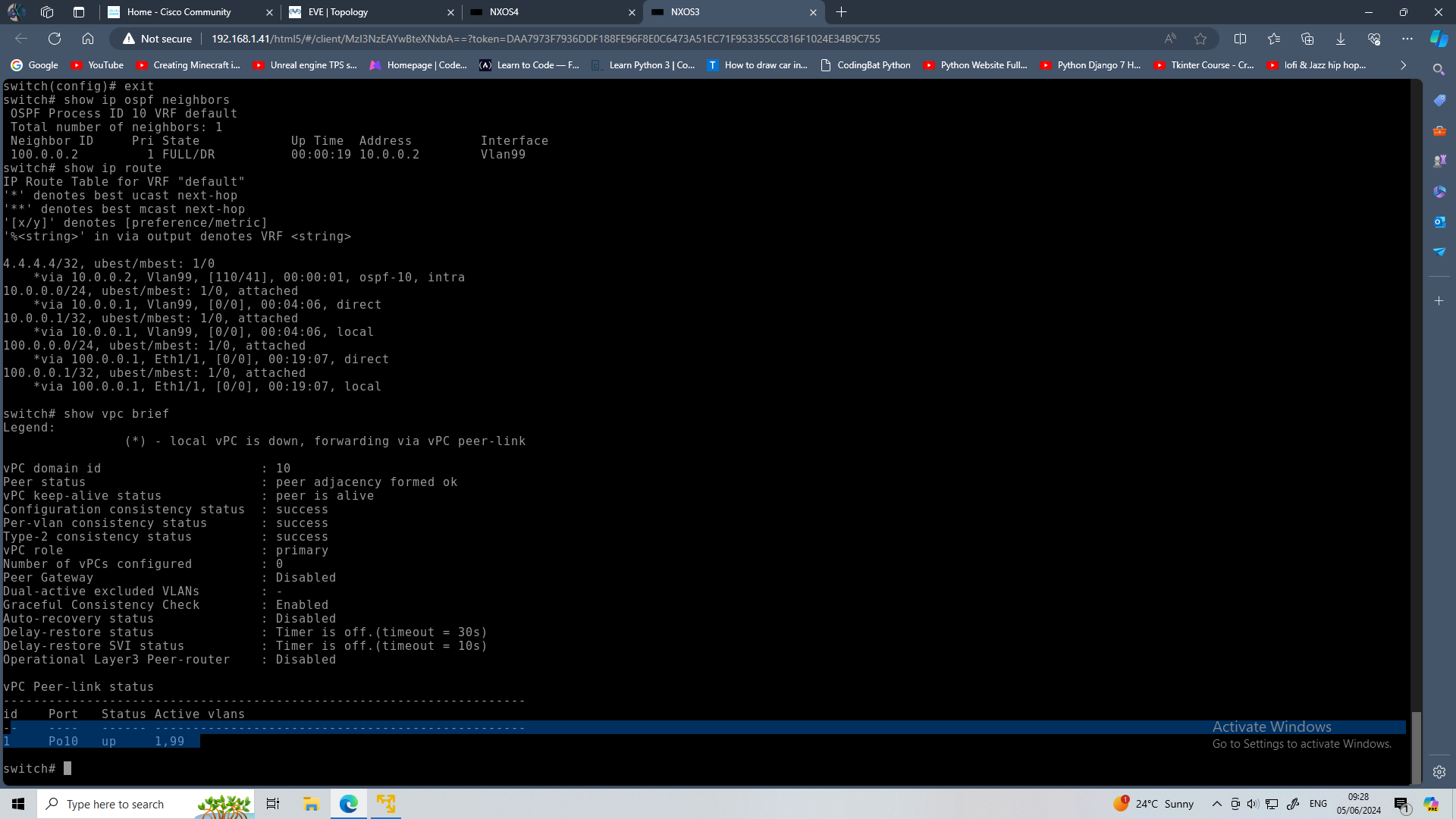Show hidden system tray icons
The image size is (1456, 819).
click(1216, 804)
